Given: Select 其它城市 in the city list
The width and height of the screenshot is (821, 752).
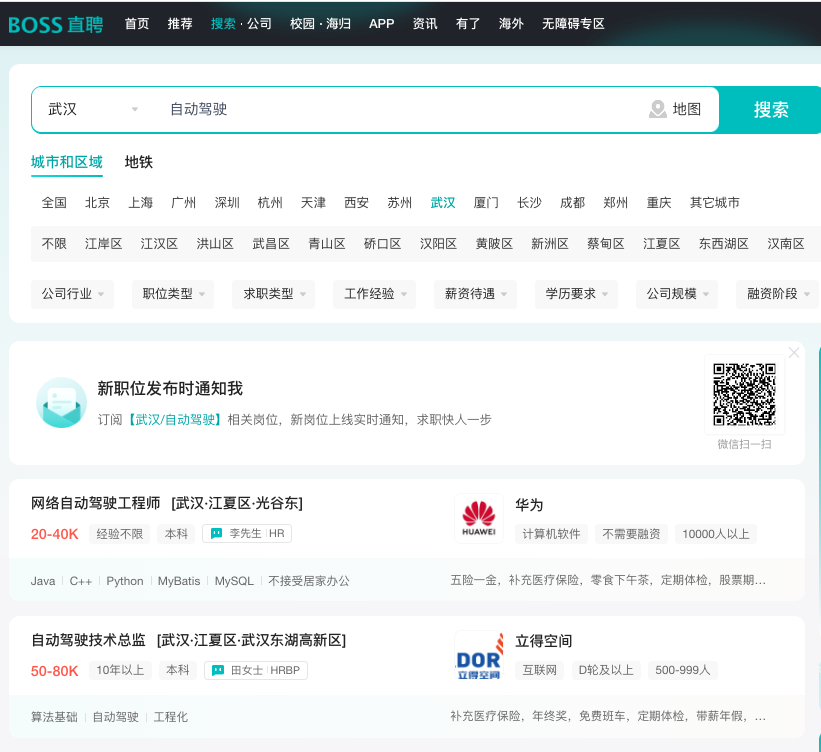Looking at the screenshot, I should [x=715, y=203].
